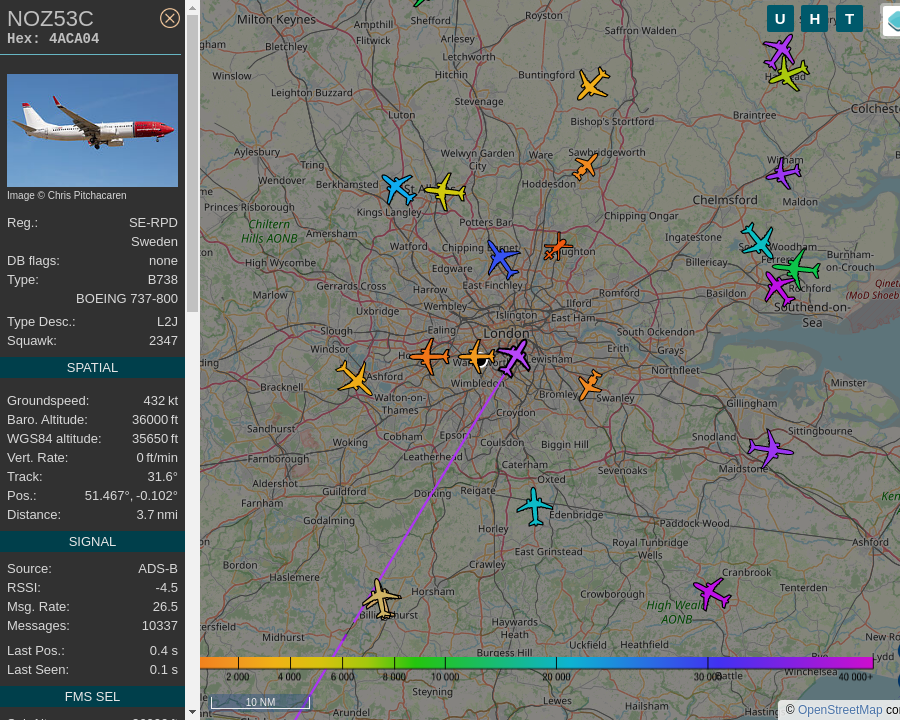
Task: Select the light blue aircraft near Berkhamsted
Action: (x=398, y=188)
